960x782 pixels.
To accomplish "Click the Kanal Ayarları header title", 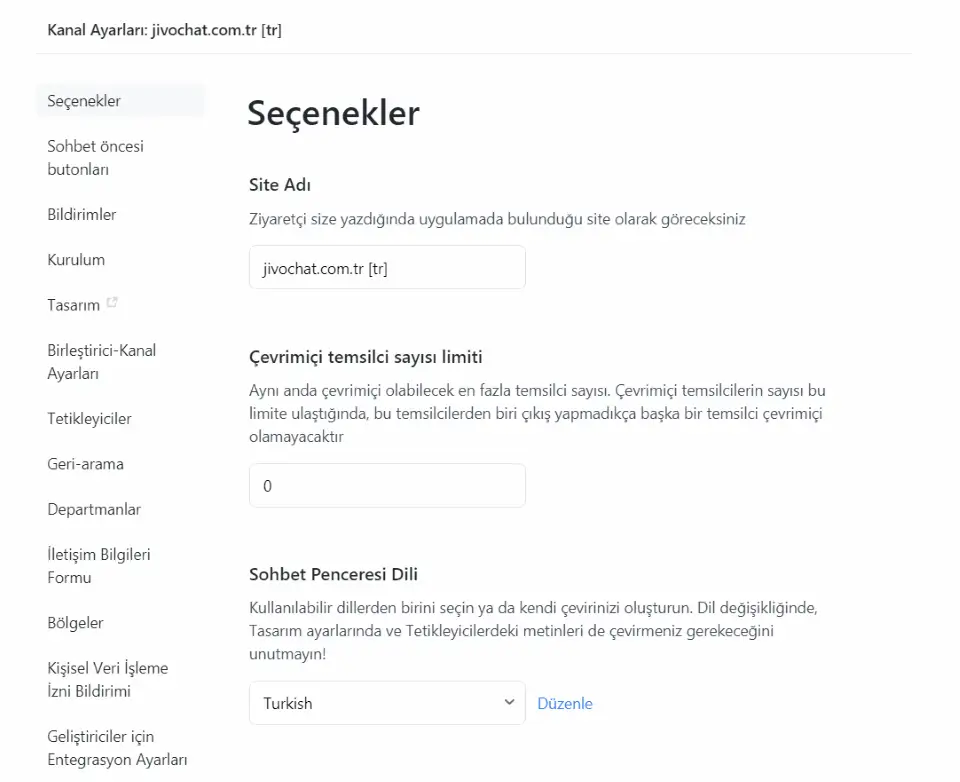I will pos(164,30).
